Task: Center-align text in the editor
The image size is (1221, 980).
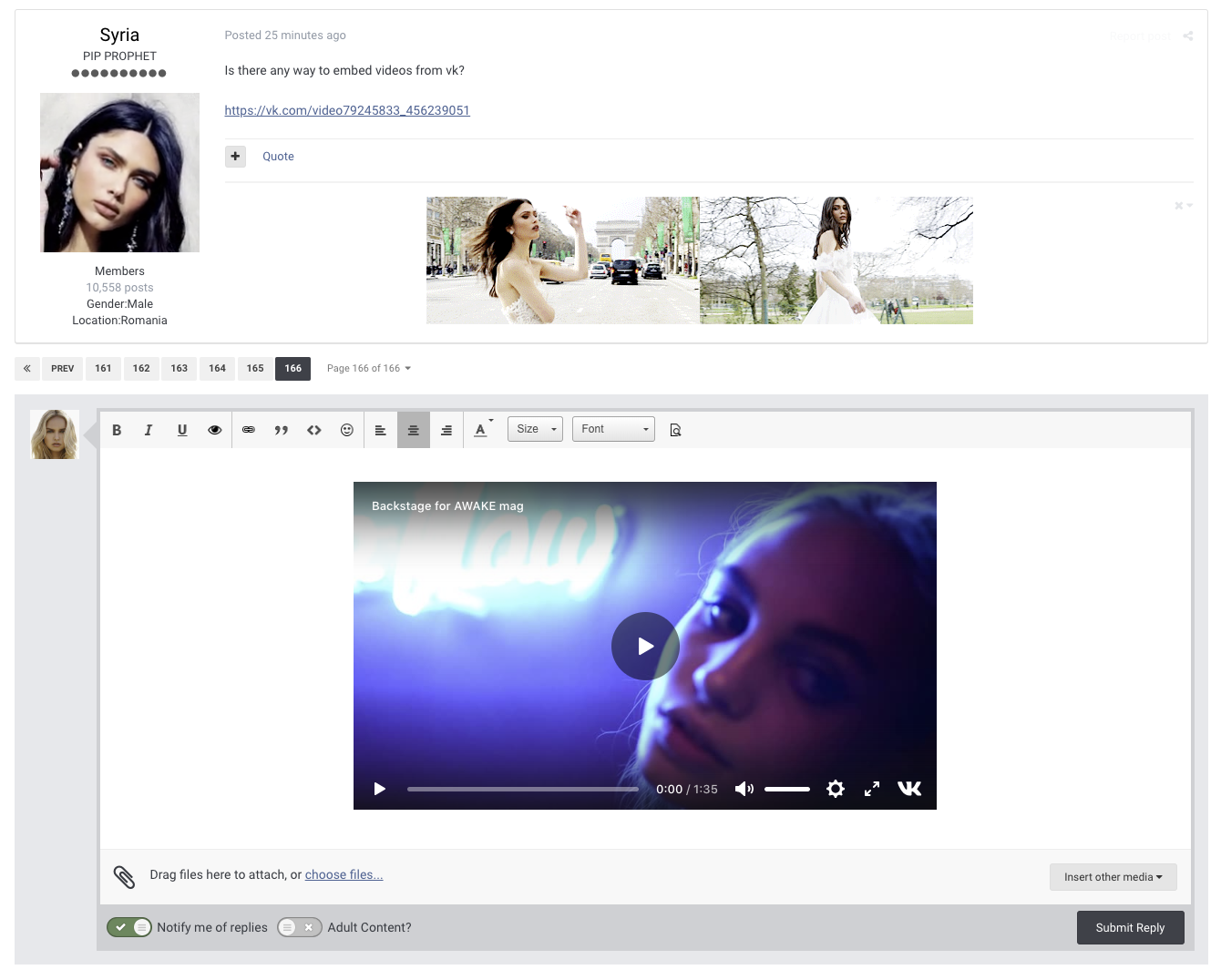Action: [414, 430]
